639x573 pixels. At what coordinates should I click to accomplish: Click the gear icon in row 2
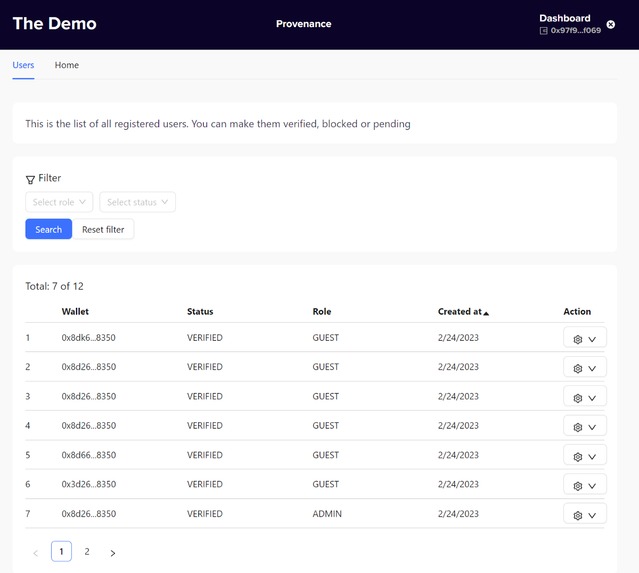577,368
